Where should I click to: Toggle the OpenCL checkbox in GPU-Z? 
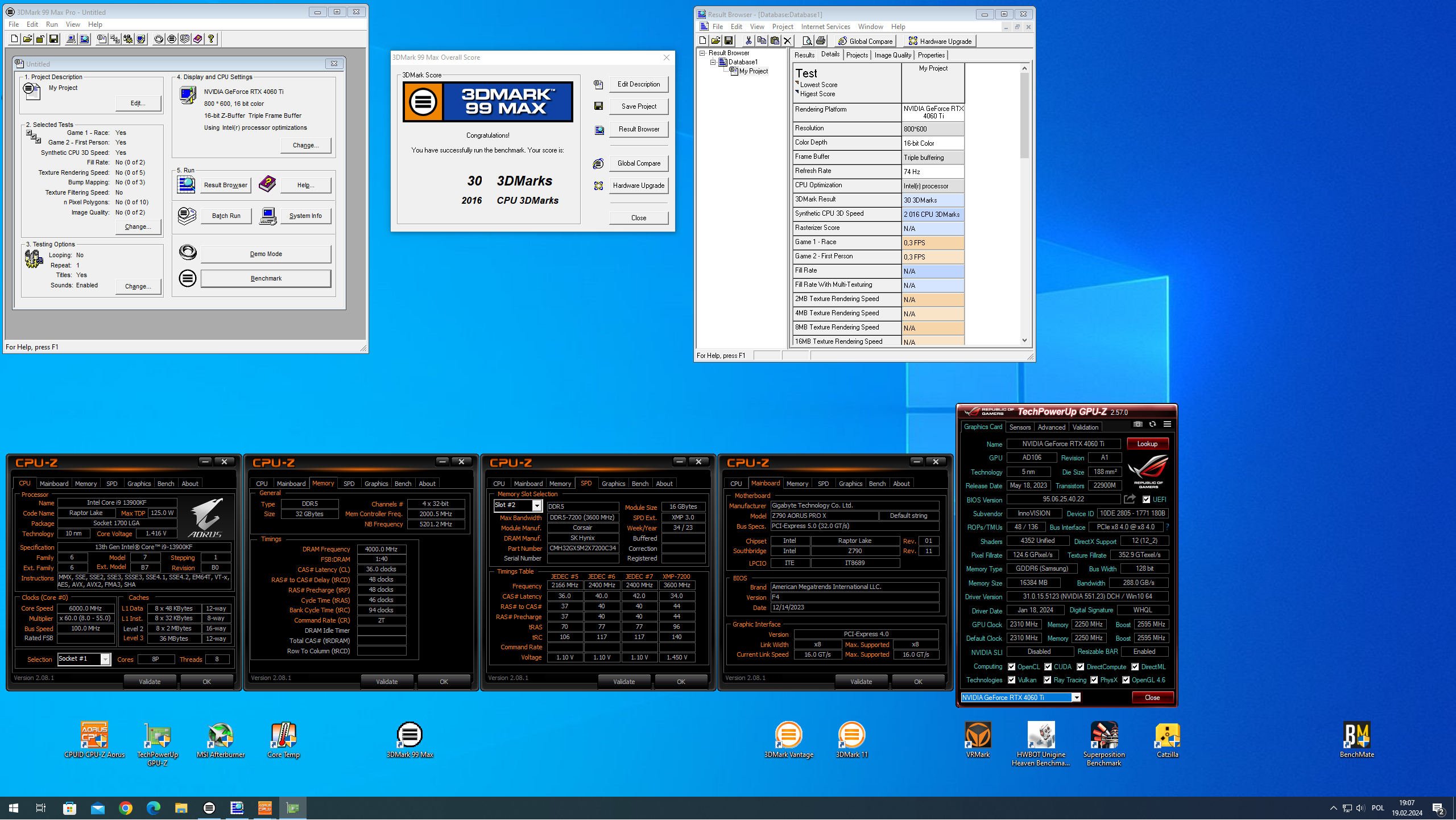click(x=1011, y=667)
